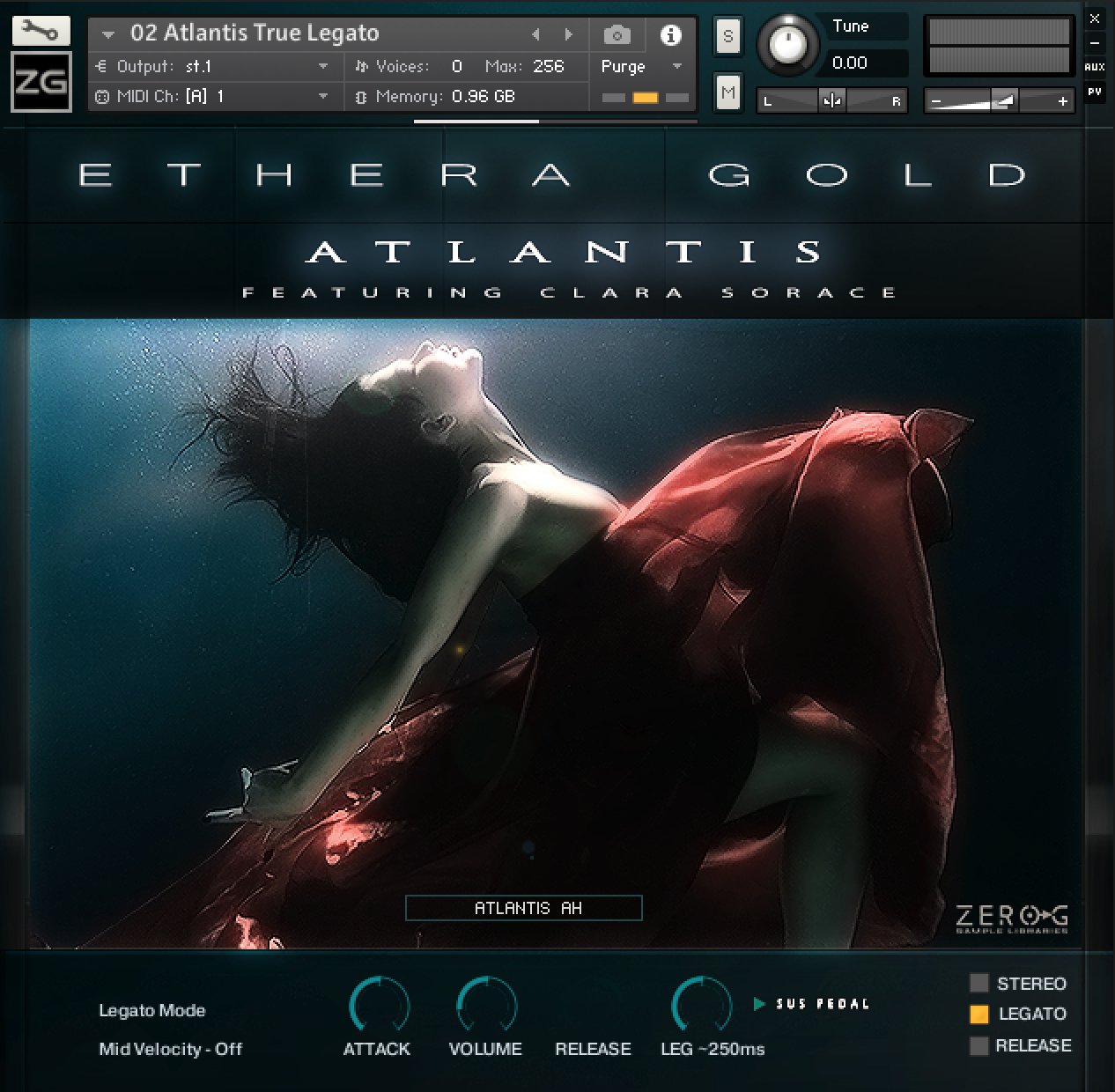Click the Memory icon
This screenshot has width=1115, height=1092.
[x=360, y=97]
